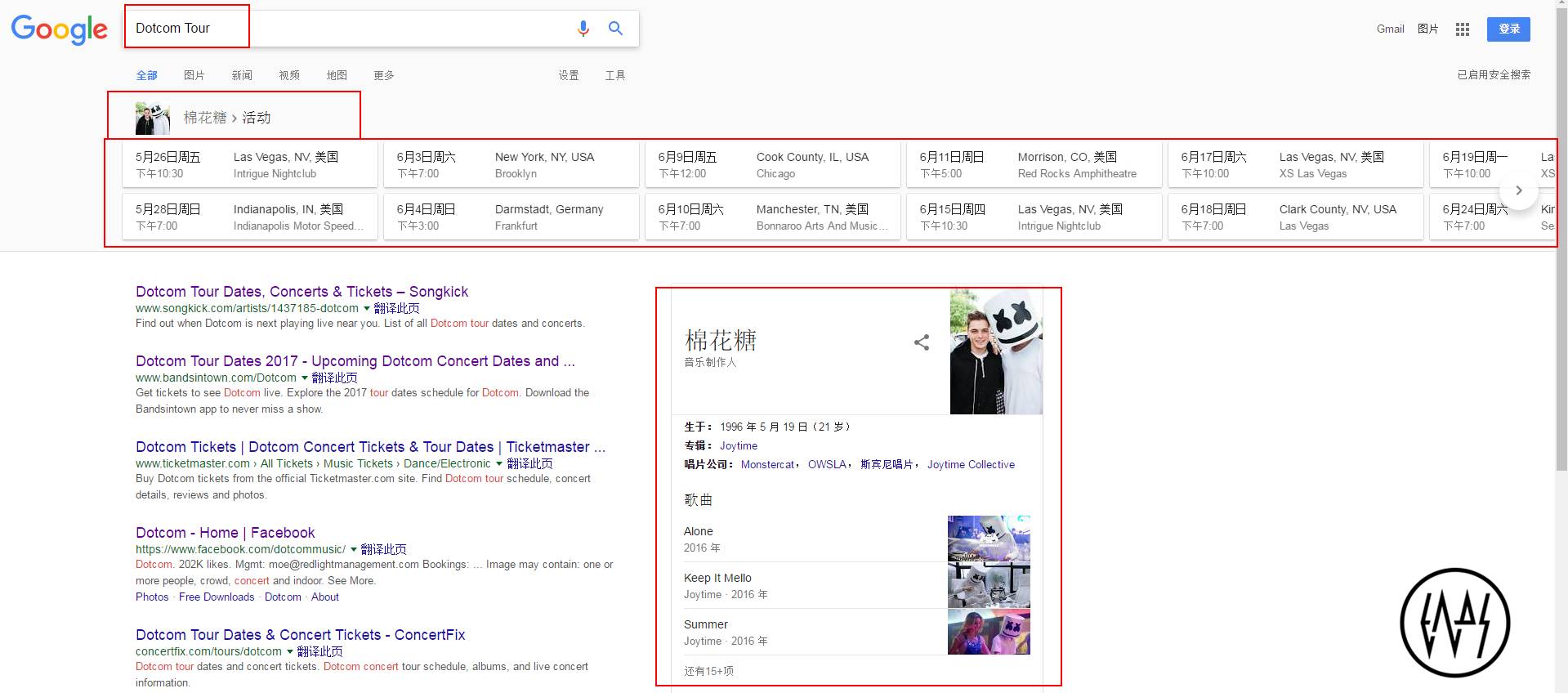This screenshot has height=693, width=1568.
Task: Expand the 更多 search menu
Action: pos(384,75)
